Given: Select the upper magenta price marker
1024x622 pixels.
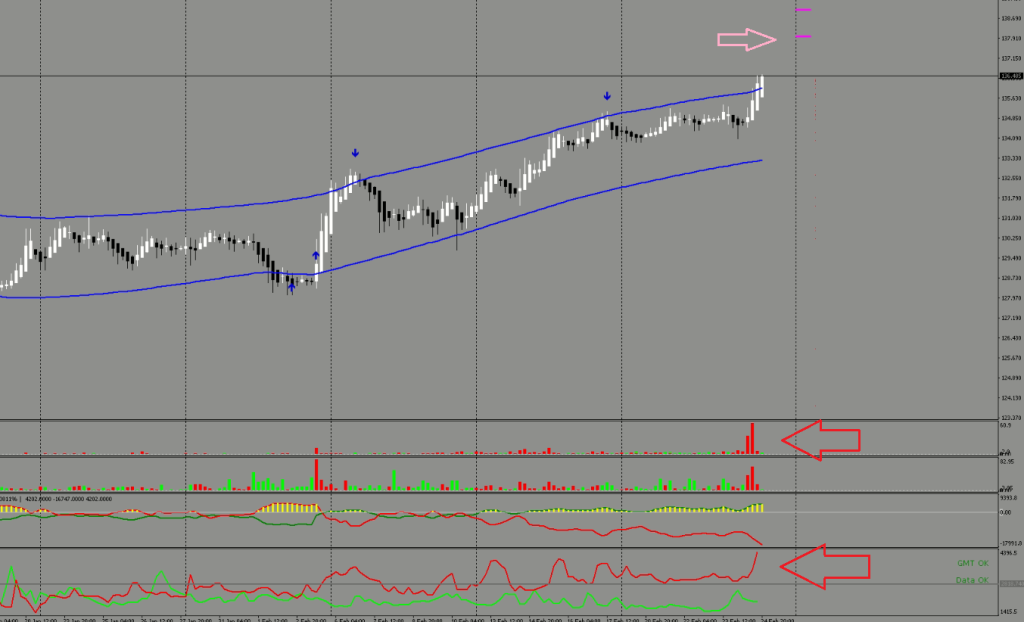Looking at the screenshot, I should (803, 10).
